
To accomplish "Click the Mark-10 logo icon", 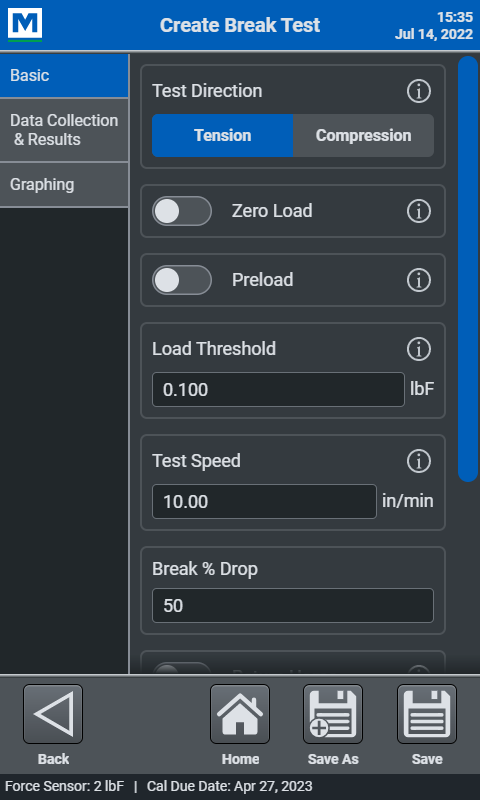I will pyautogui.click(x=24, y=24).
